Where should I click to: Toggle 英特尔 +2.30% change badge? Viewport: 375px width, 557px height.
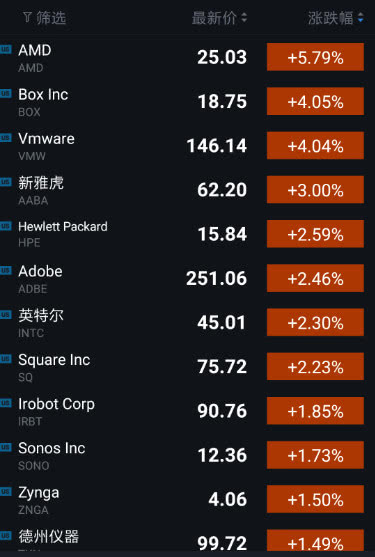pyautogui.click(x=315, y=322)
